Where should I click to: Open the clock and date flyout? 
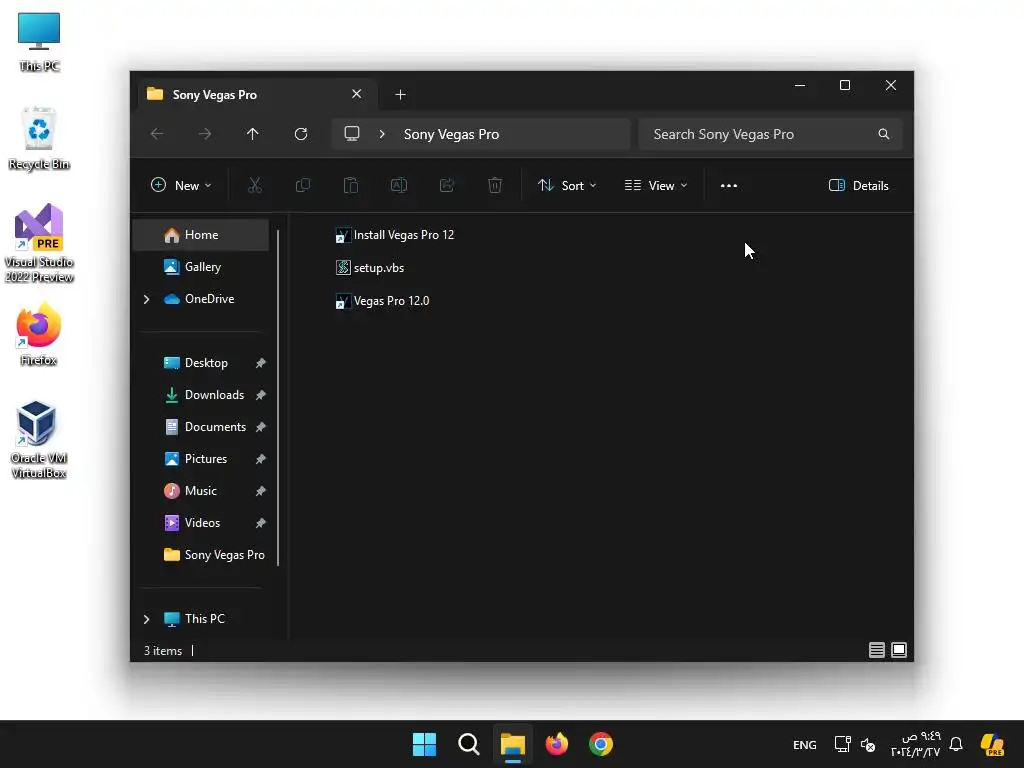pos(916,744)
